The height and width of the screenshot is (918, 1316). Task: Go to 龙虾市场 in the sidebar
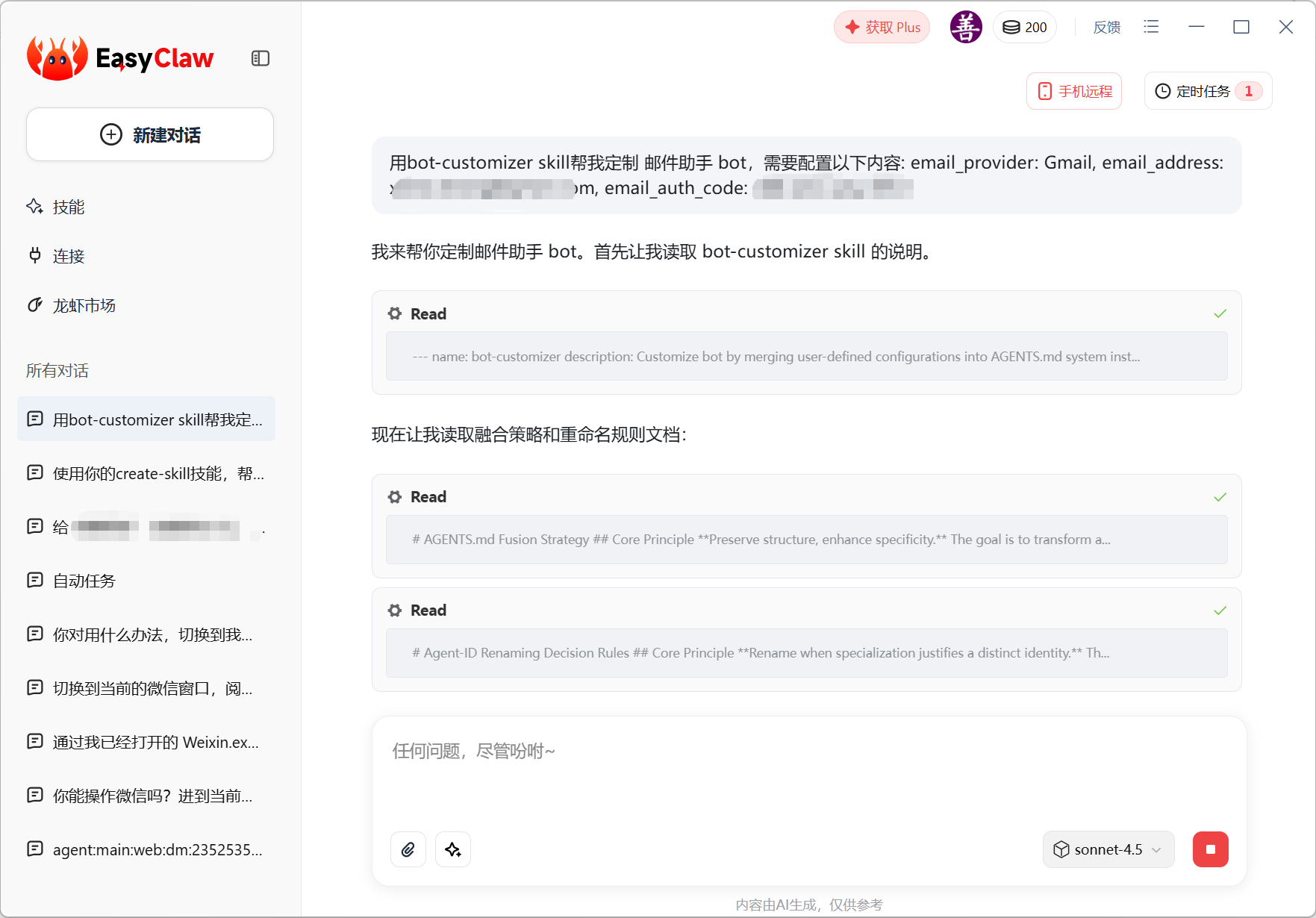click(x=84, y=305)
